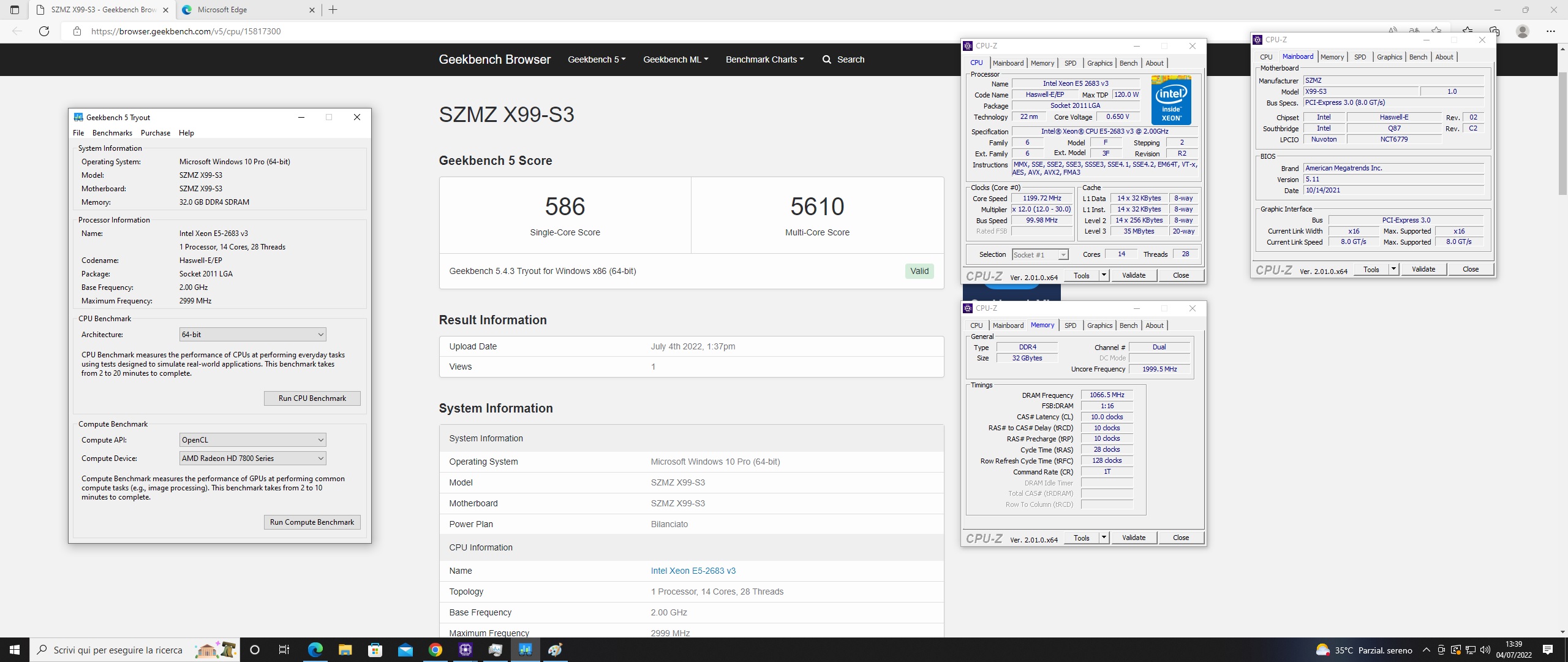Viewport: 1568px width, 662px height.
Task: Open Paint from taskbar
Action: [555, 650]
